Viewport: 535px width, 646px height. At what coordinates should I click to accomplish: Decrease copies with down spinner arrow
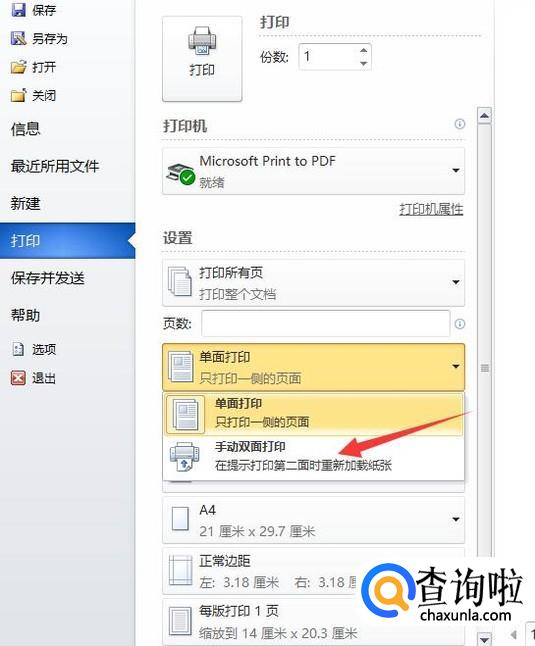click(363, 63)
